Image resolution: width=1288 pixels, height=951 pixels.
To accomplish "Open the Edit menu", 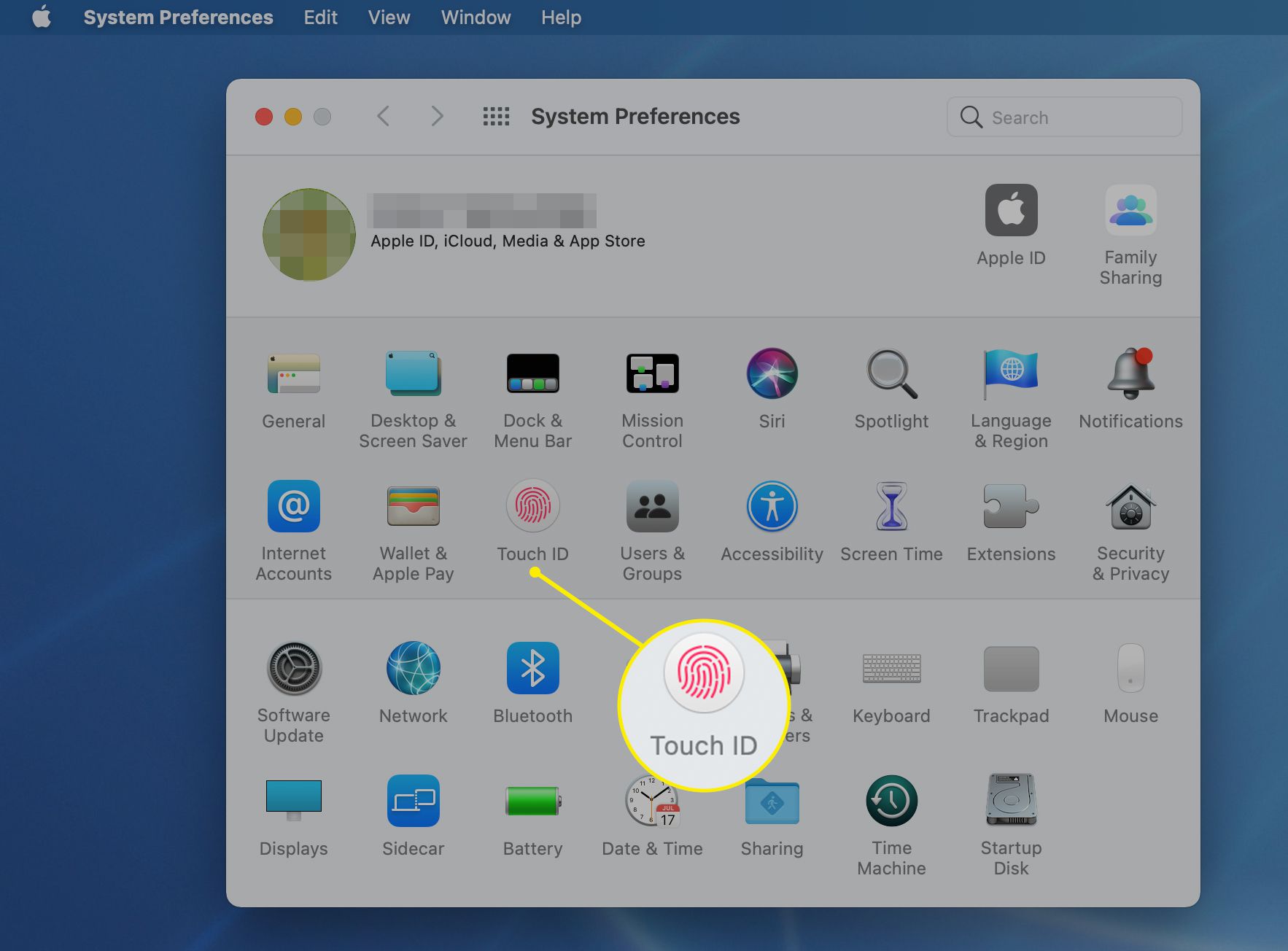I will [x=320, y=18].
